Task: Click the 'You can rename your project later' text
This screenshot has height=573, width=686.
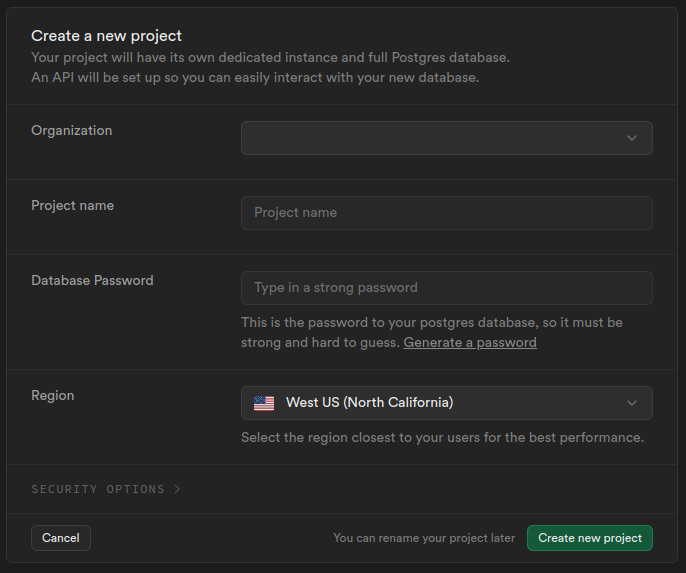Action: (424, 538)
